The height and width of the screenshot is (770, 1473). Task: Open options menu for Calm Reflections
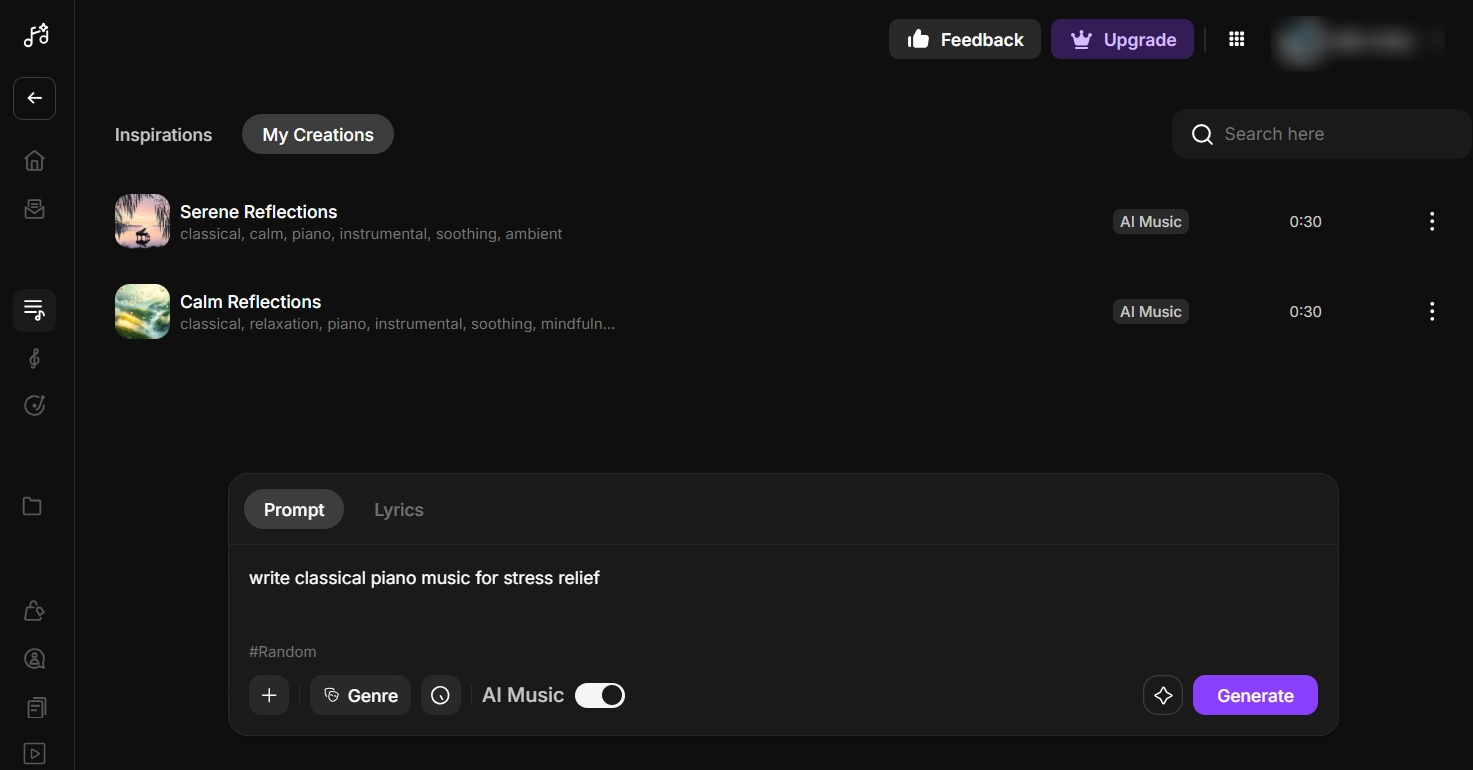[1432, 311]
